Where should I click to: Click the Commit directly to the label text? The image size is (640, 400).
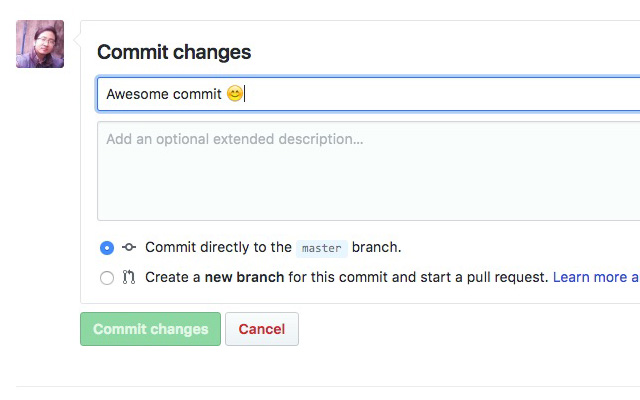point(218,247)
